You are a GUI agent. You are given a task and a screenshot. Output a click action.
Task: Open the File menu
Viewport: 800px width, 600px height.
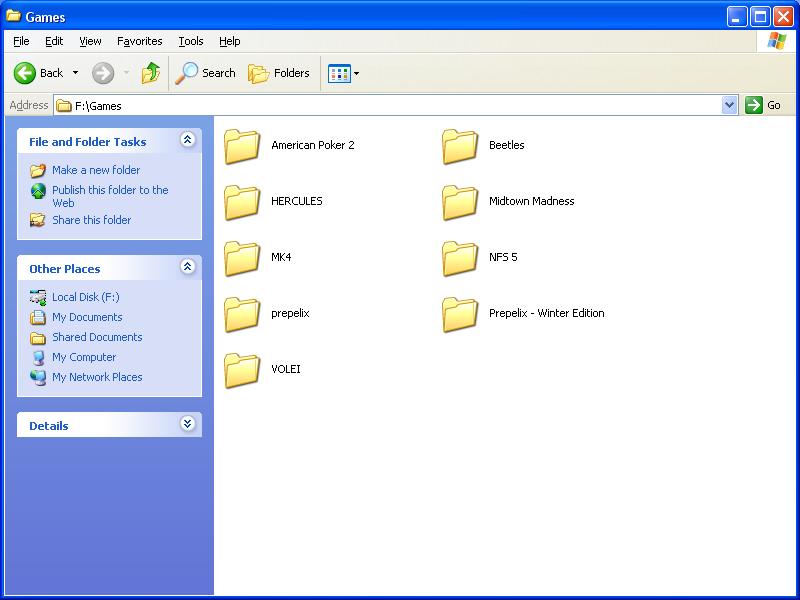click(21, 41)
